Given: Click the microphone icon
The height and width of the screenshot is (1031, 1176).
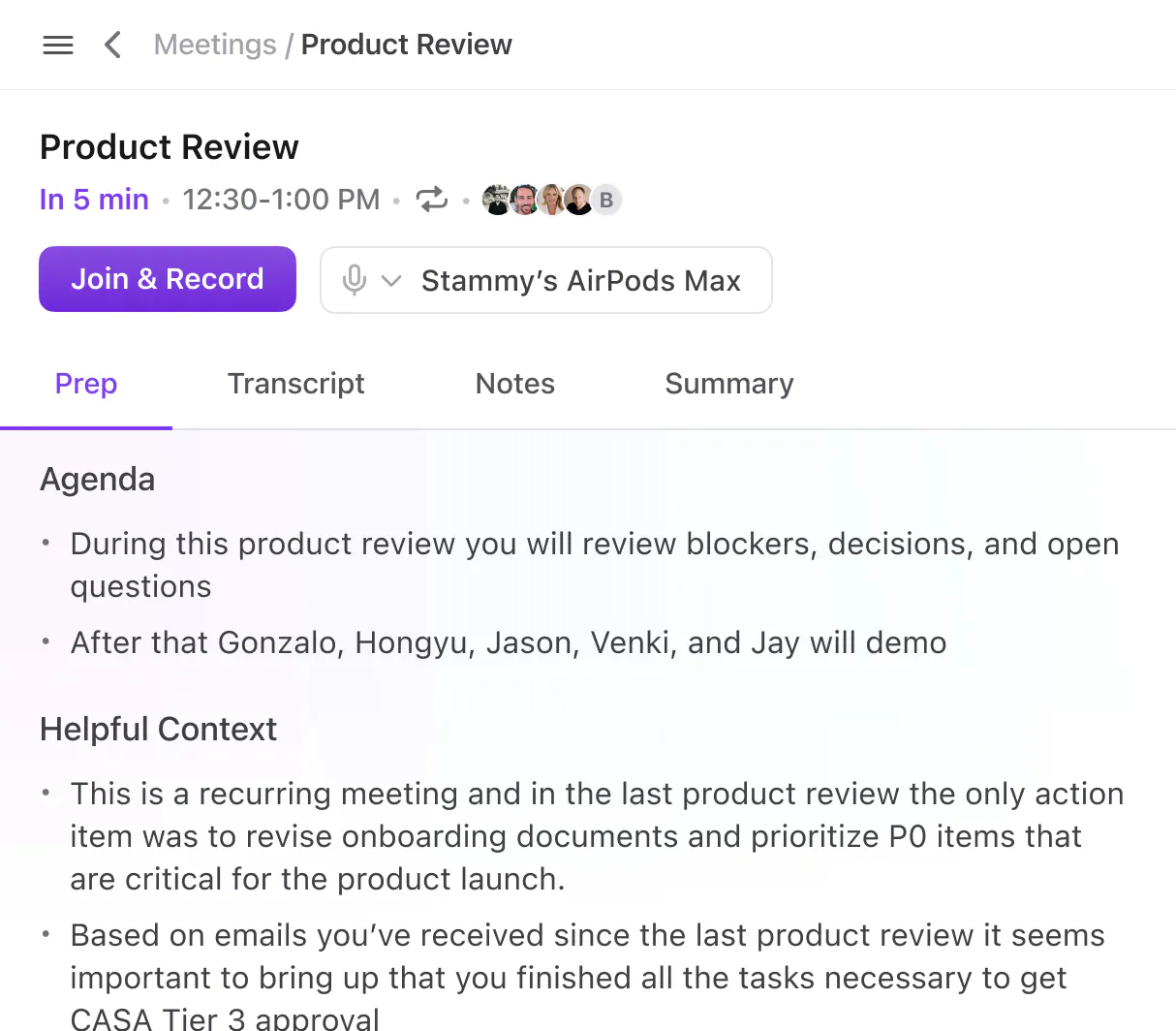Looking at the screenshot, I should point(355,280).
